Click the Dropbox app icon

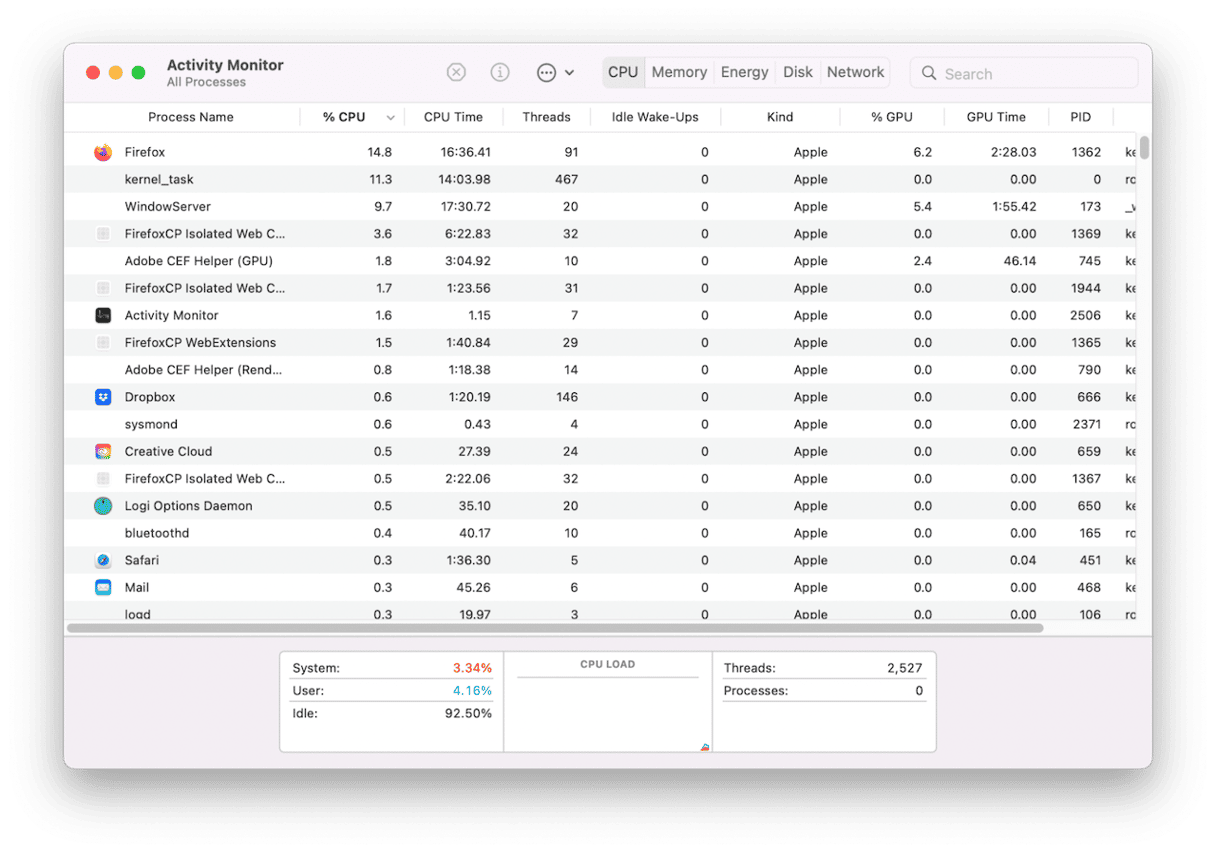click(x=103, y=397)
